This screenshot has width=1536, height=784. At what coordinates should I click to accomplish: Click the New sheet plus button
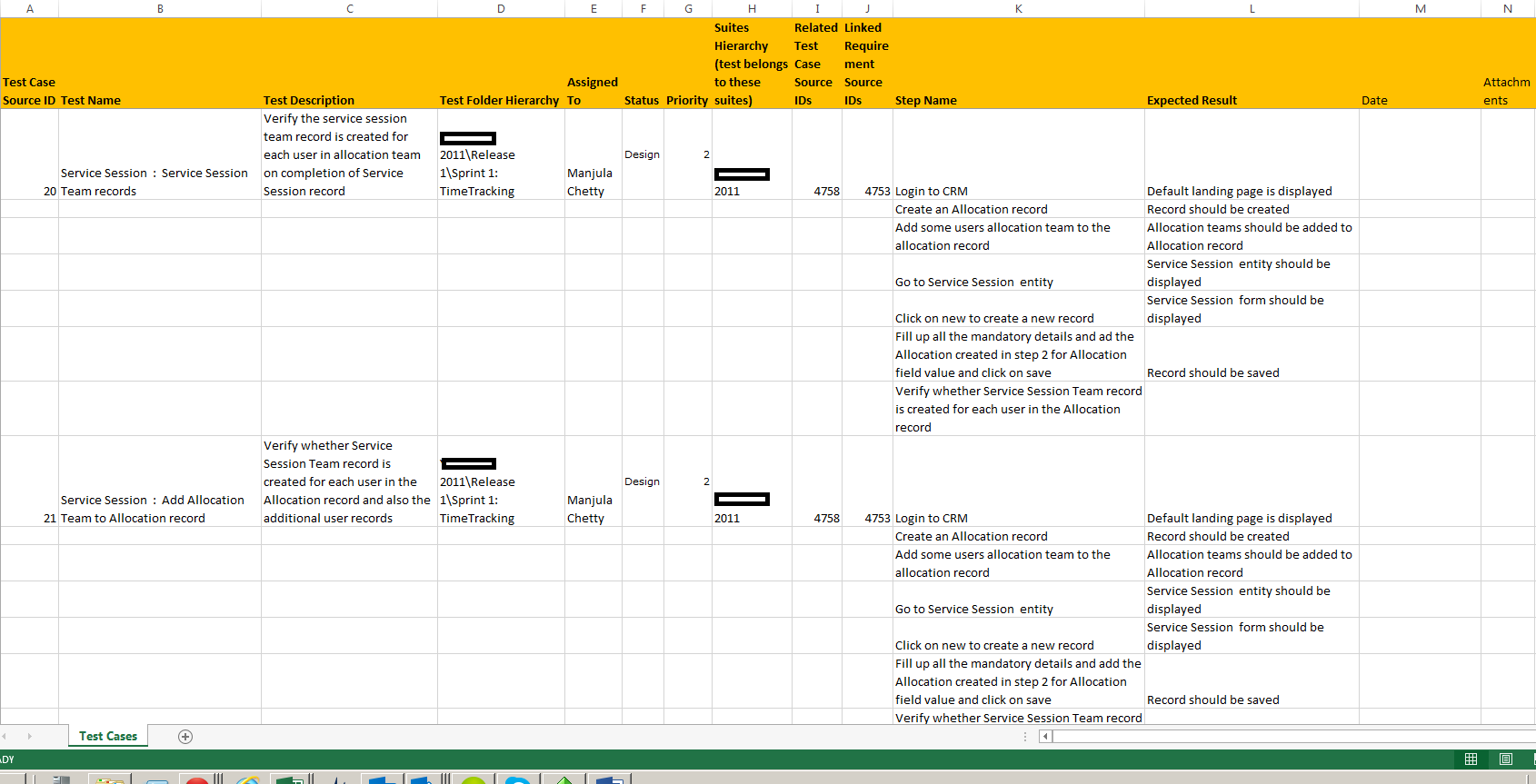coord(185,737)
